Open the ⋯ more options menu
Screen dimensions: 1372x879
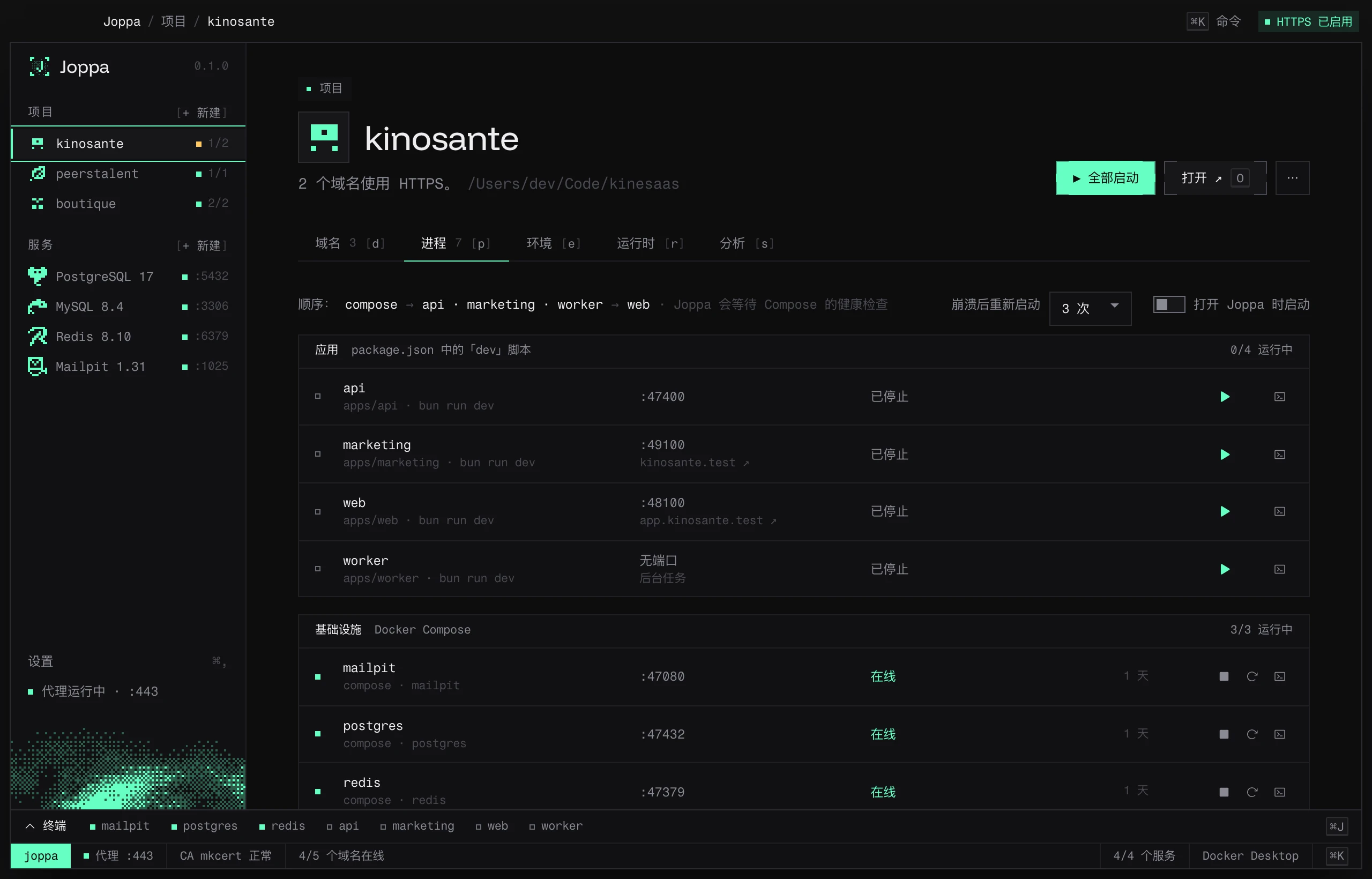[1292, 178]
